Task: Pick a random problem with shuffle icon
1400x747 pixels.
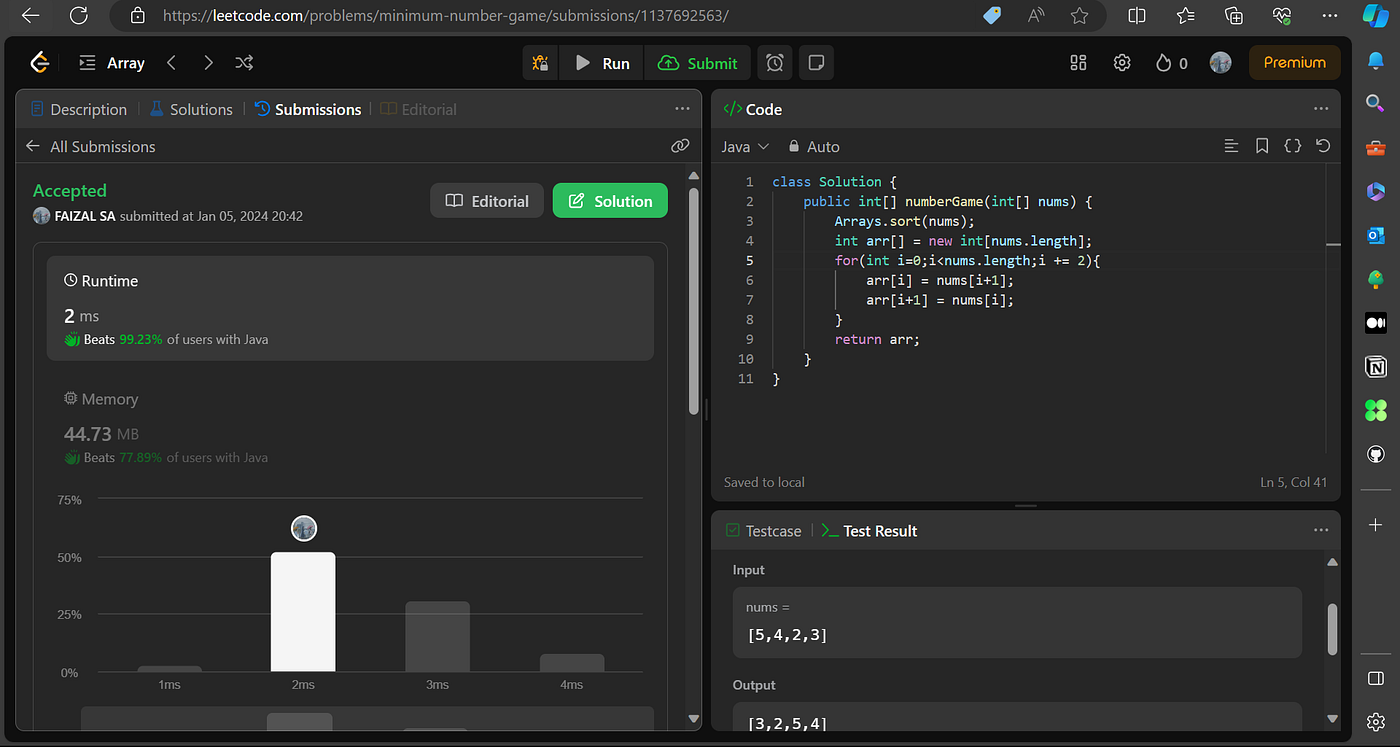Action: [243, 63]
